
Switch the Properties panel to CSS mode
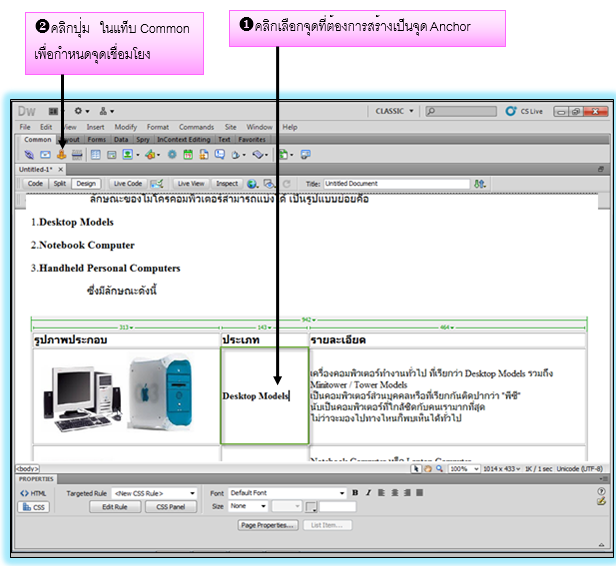pyautogui.click(x=34, y=507)
